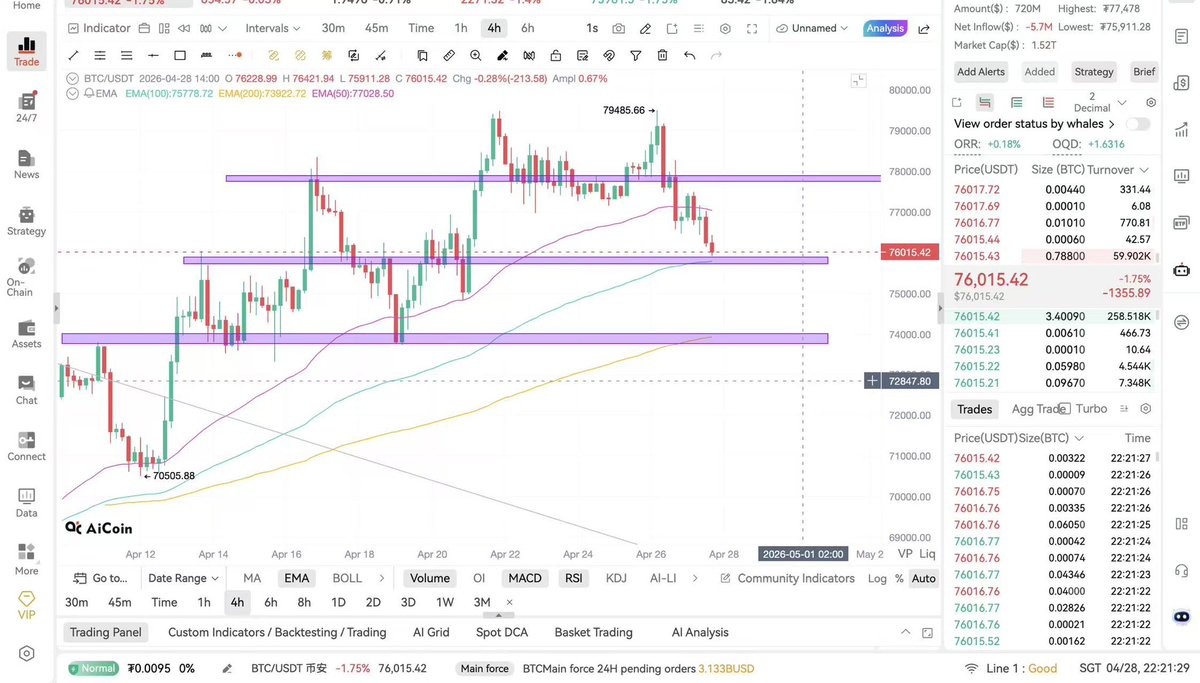1200x683 pixels.
Task: Click the delete drawings trash icon
Action: (x=663, y=56)
